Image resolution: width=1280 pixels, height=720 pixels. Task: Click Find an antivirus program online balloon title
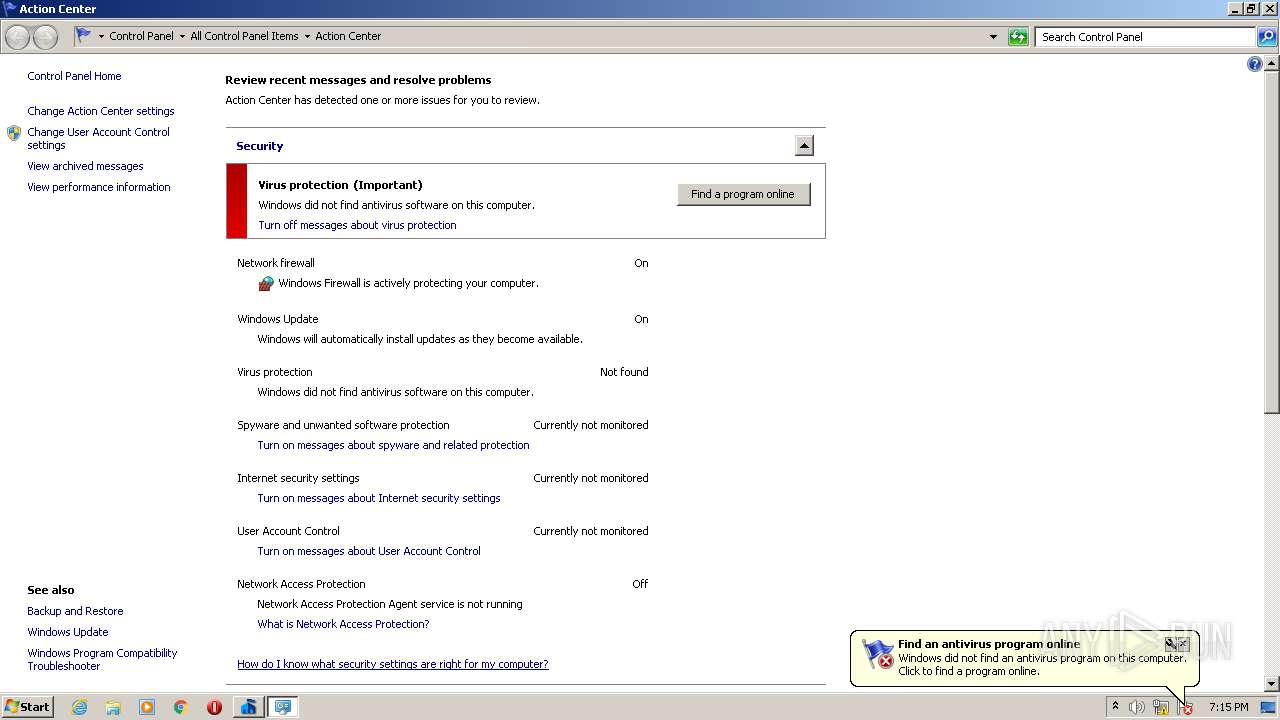pyautogui.click(x=989, y=644)
